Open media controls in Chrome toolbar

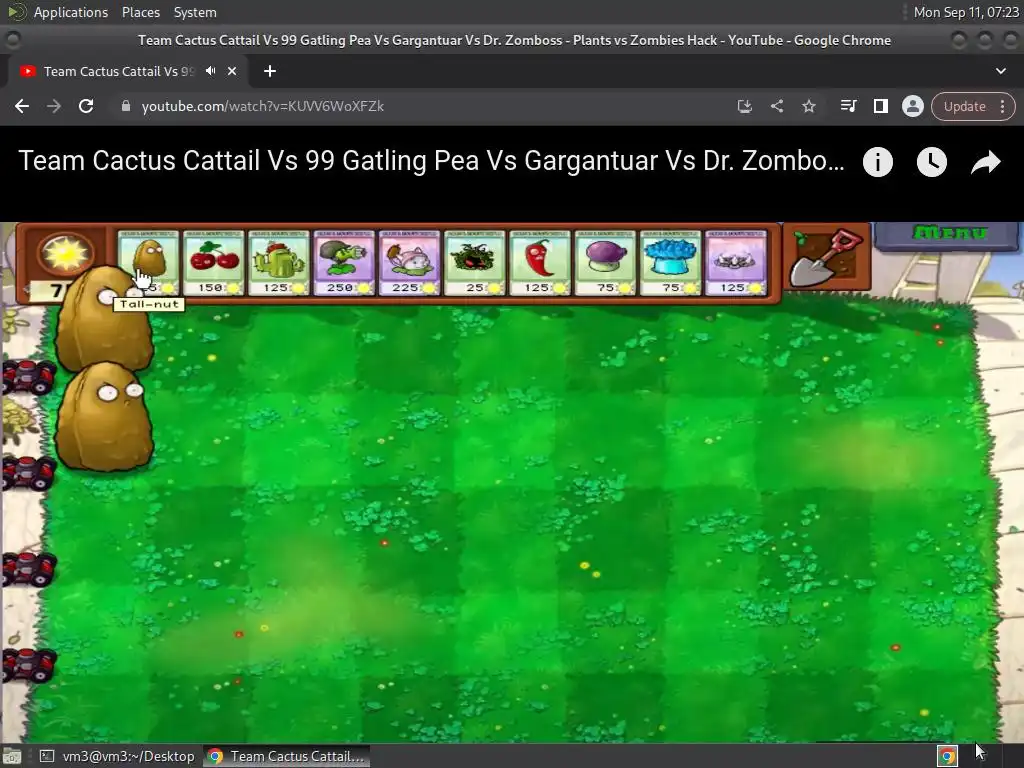[848, 106]
